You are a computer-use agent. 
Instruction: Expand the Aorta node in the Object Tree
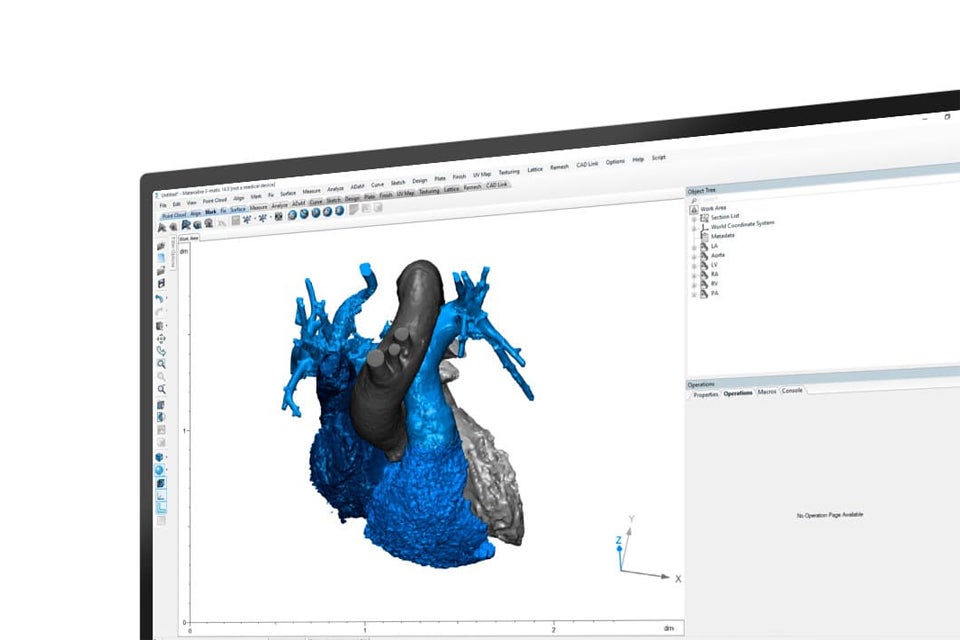click(695, 255)
